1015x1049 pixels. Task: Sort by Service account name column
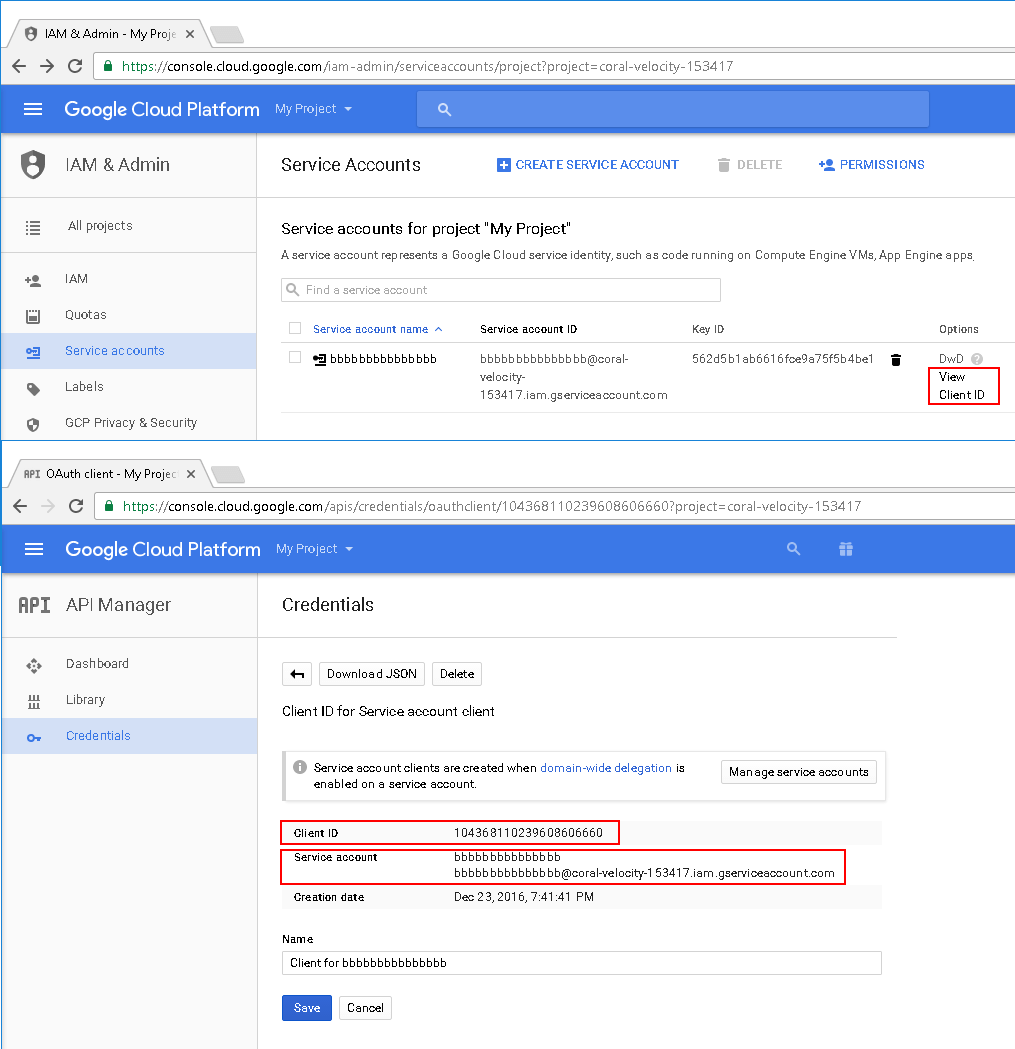(377, 329)
